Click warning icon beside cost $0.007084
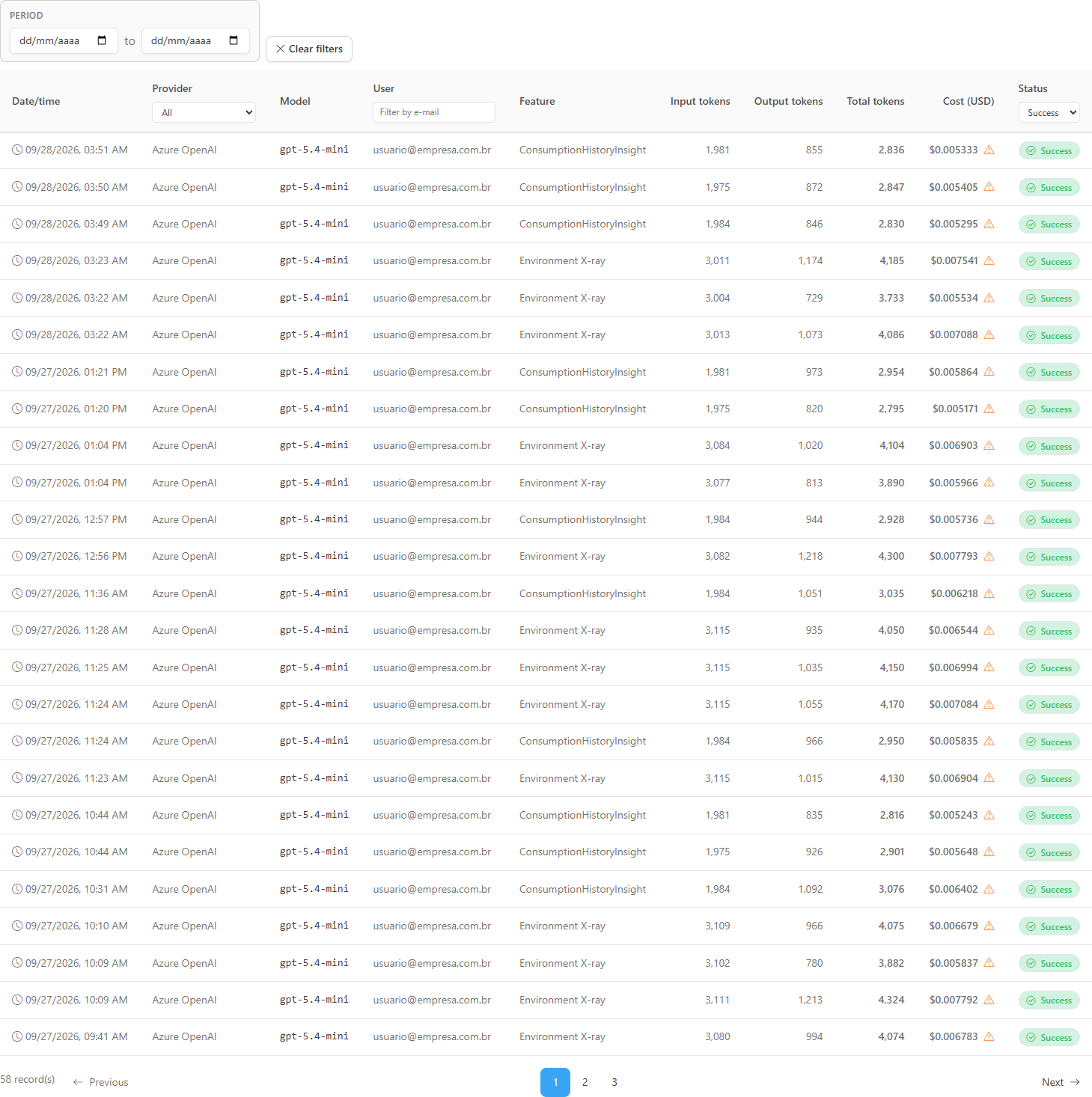This screenshot has height=1097, width=1092. (x=989, y=704)
